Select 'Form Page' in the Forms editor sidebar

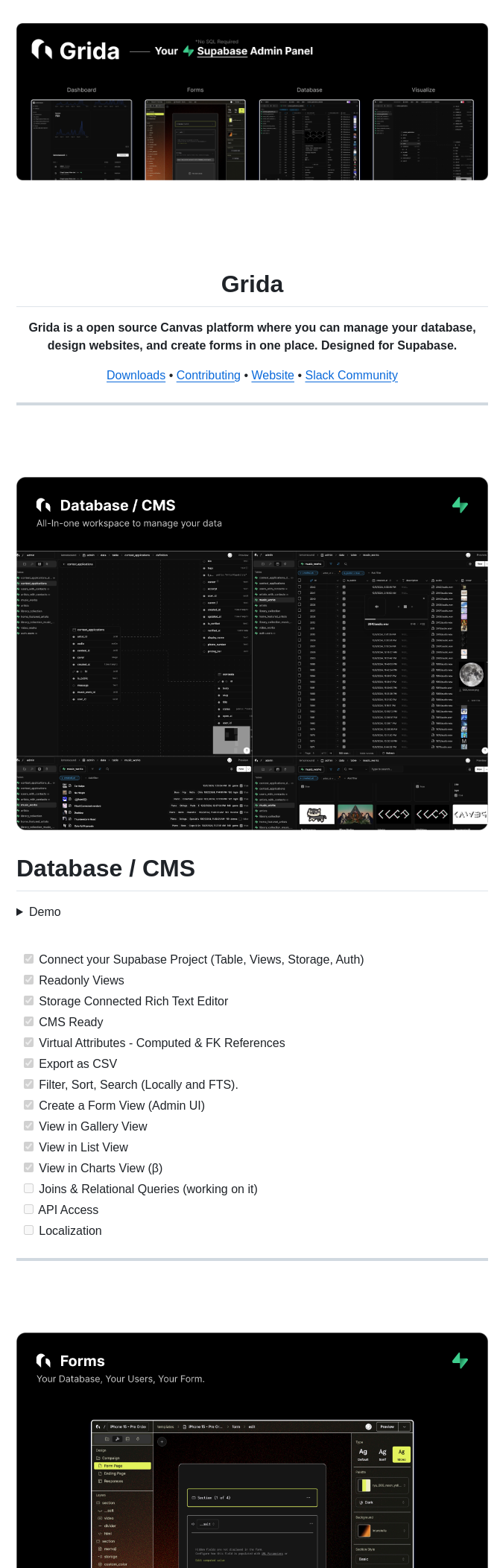(x=123, y=1466)
